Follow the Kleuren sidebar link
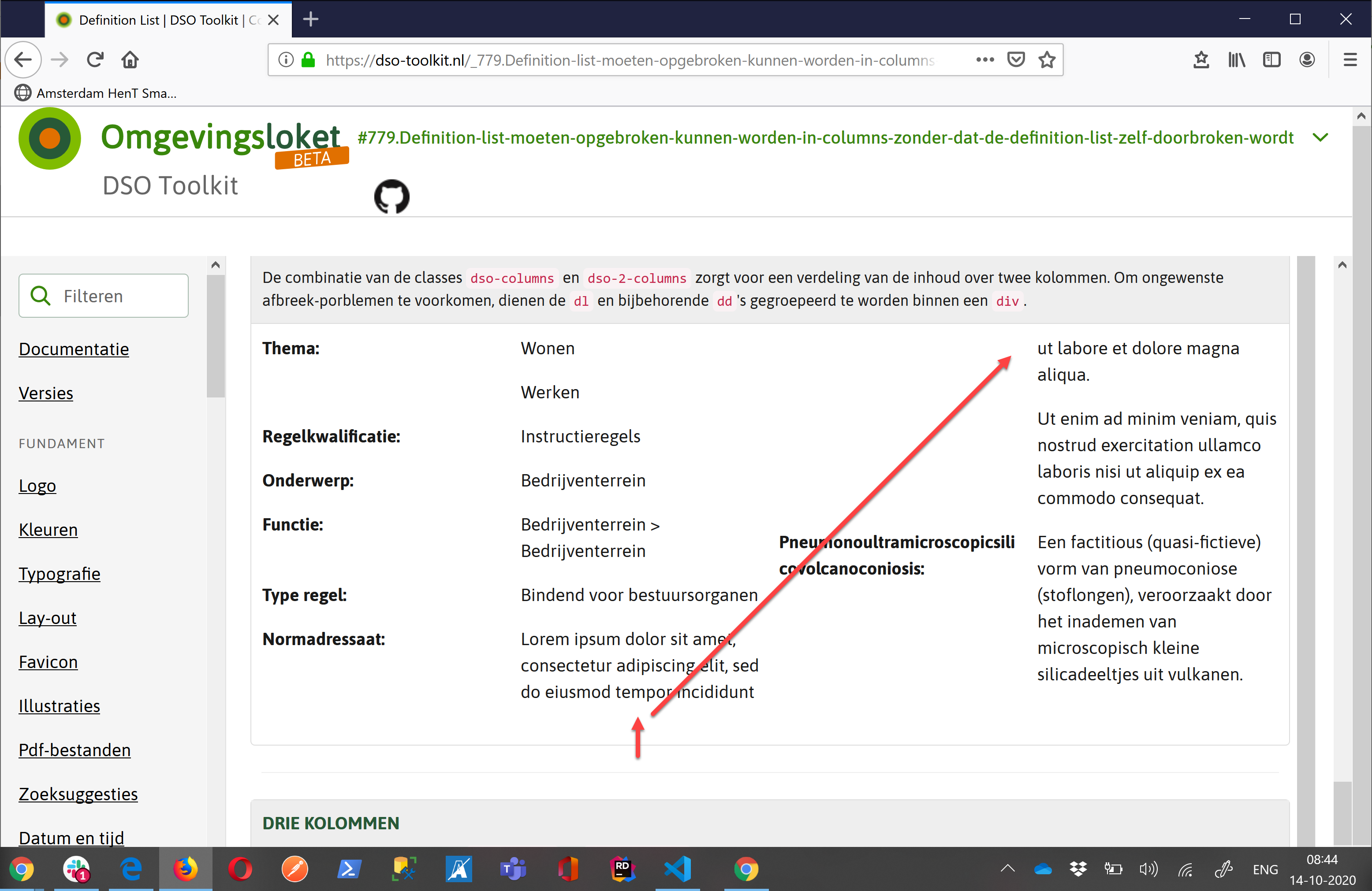Screen dimensions: 1372x891 pyautogui.click(x=48, y=530)
